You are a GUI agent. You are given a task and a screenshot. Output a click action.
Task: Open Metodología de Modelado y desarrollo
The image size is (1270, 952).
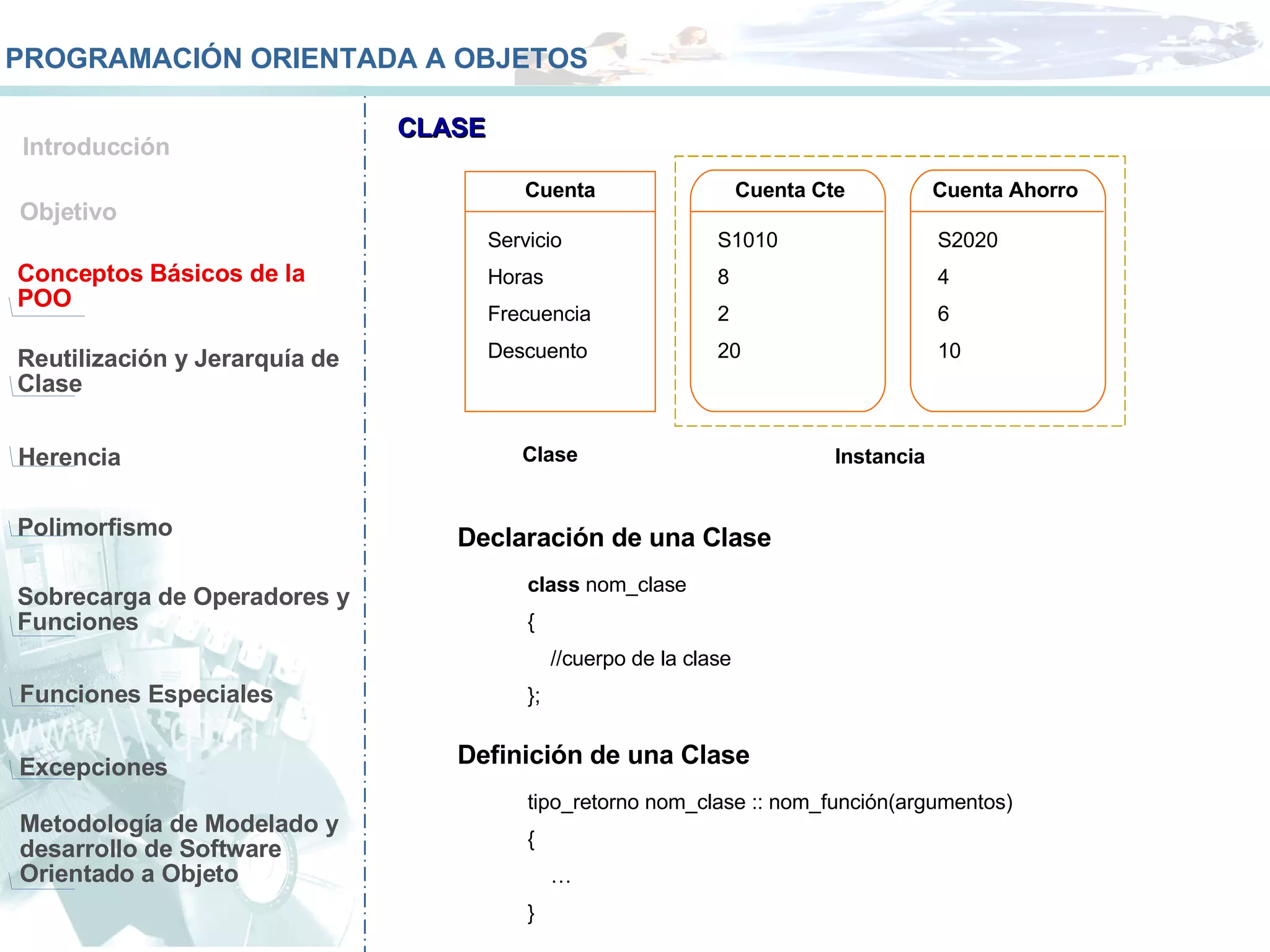point(179,848)
